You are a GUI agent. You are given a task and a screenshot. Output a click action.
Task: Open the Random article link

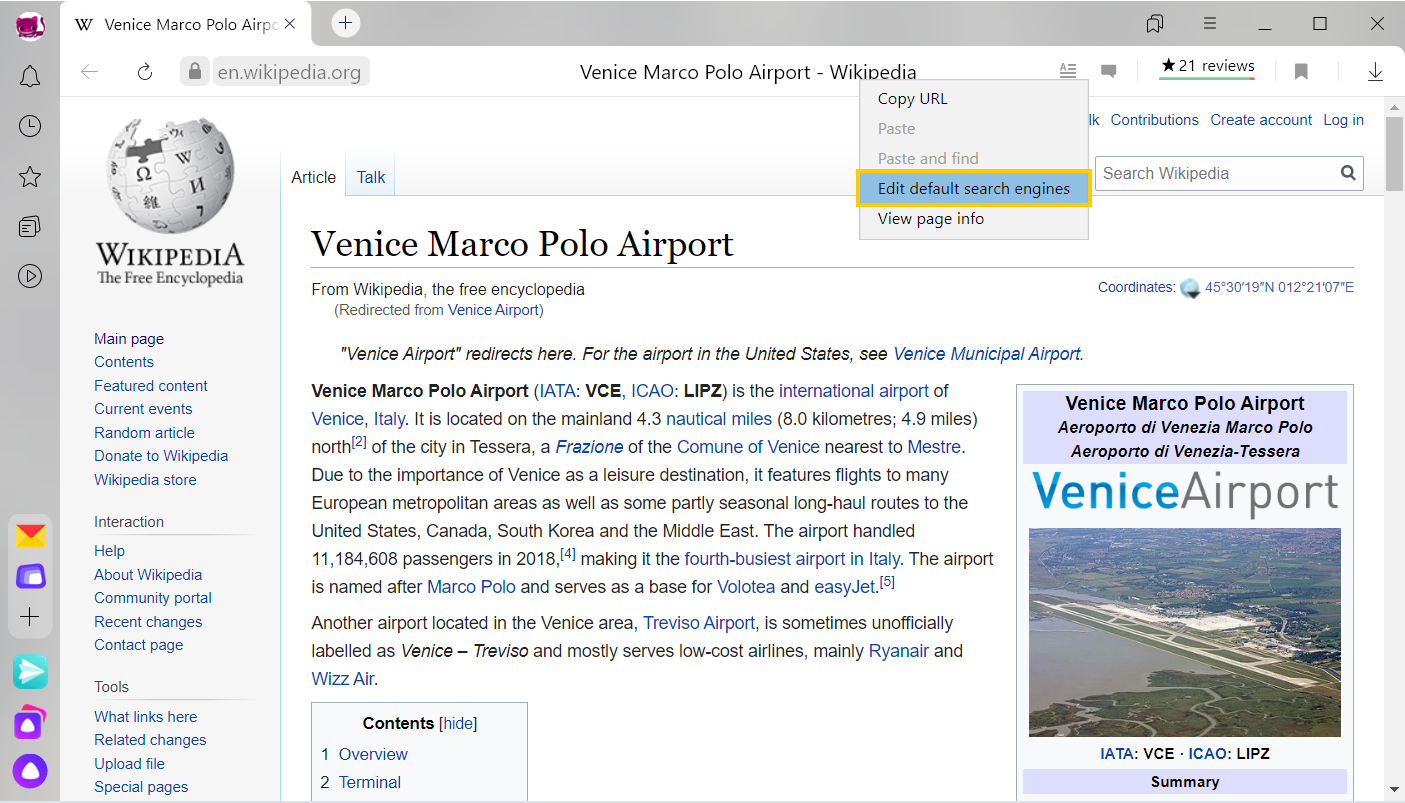(144, 432)
